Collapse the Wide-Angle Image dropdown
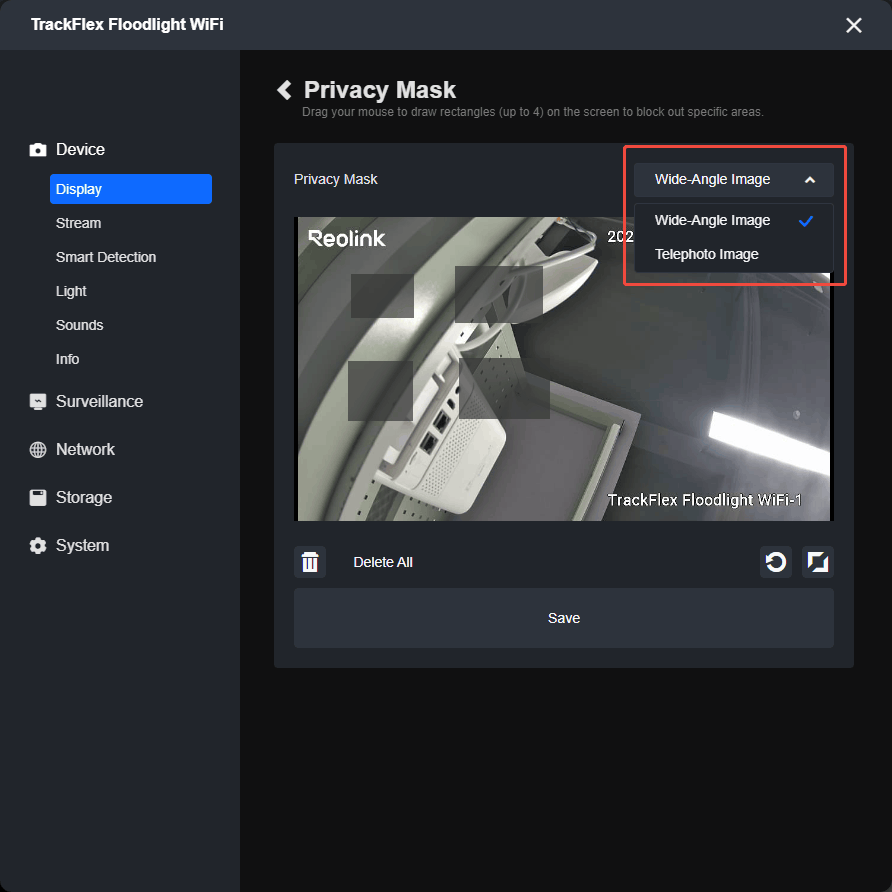The width and height of the screenshot is (892, 892). [x=734, y=180]
